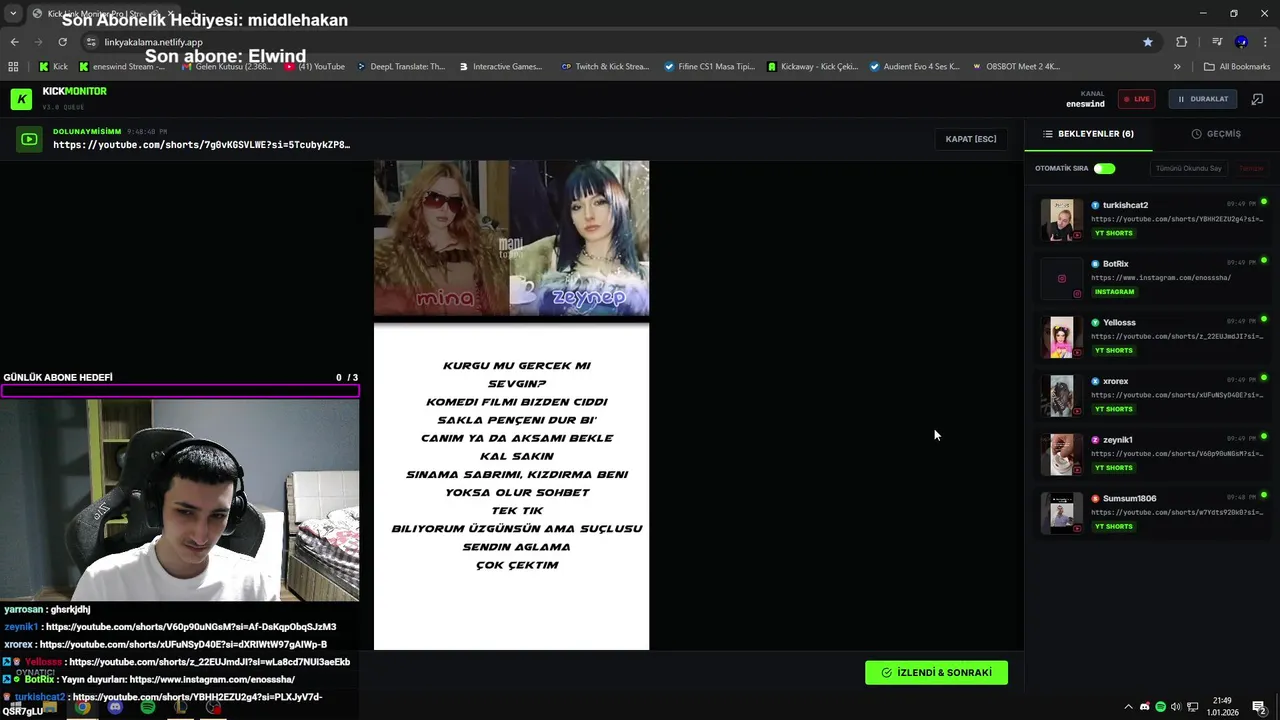This screenshot has height=720, width=1280.
Task: Open the Chrome profile avatar icon
Action: point(1241,42)
